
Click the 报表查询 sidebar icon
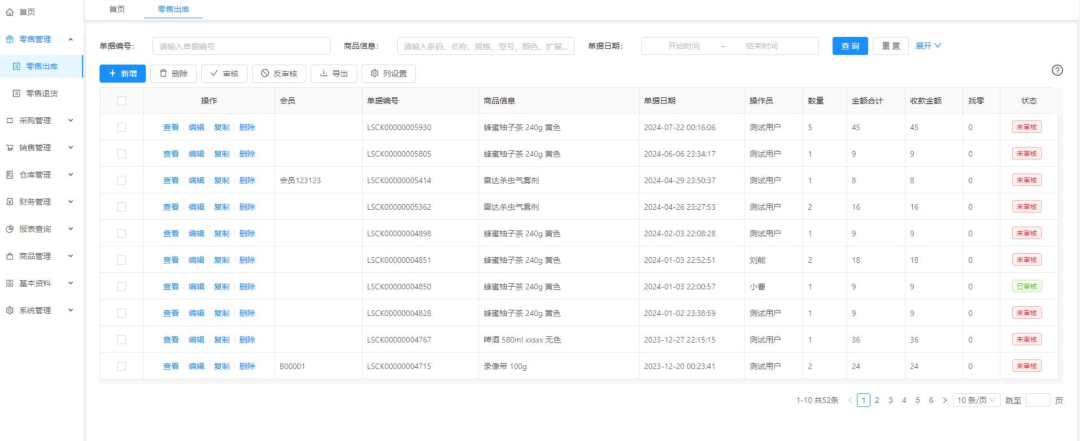point(10,228)
